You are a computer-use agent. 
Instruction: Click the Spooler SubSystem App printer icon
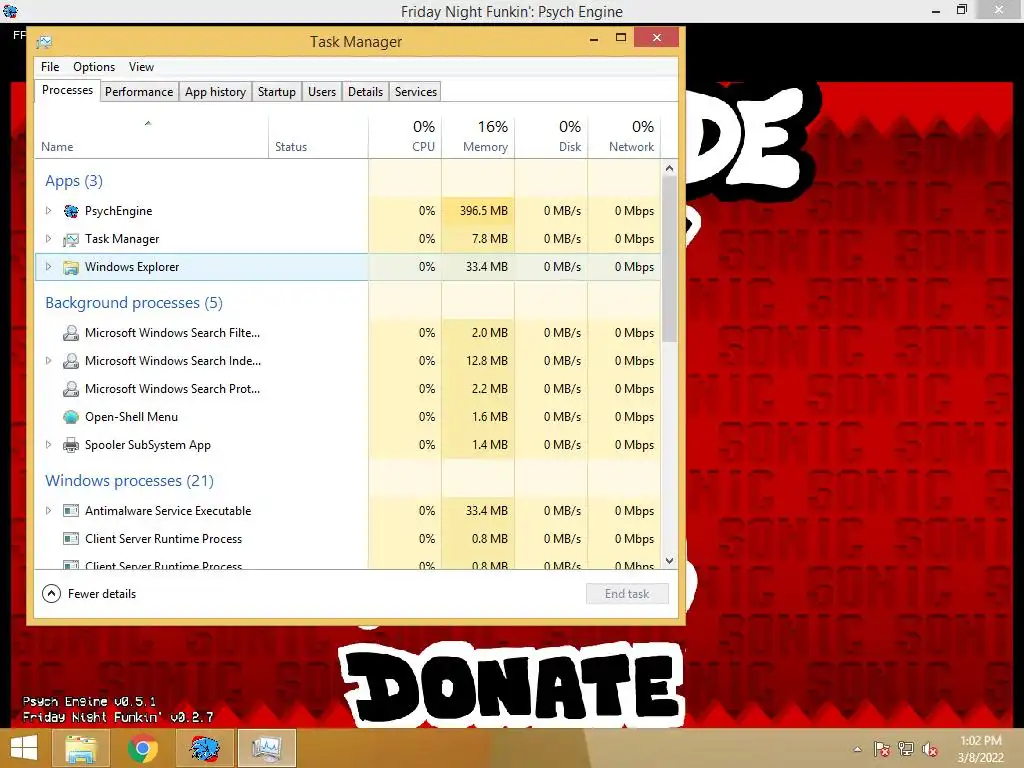click(x=71, y=445)
